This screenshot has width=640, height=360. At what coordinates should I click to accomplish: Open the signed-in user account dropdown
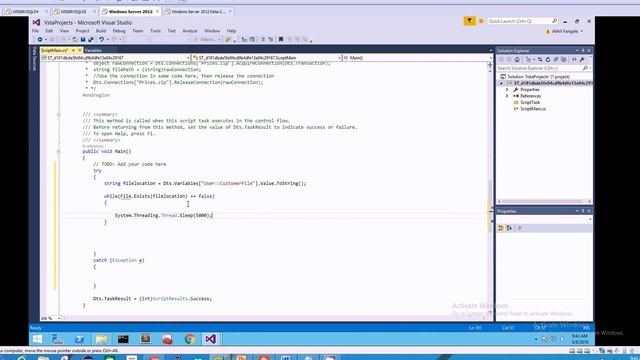[x=564, y=31]
